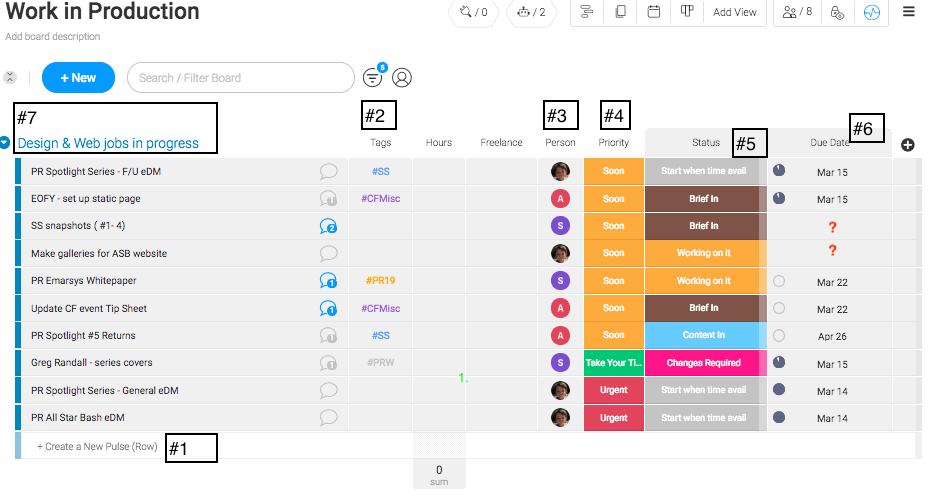938x499 pixels.
Task: Click Add board description text
Action: tap(53, 36)
